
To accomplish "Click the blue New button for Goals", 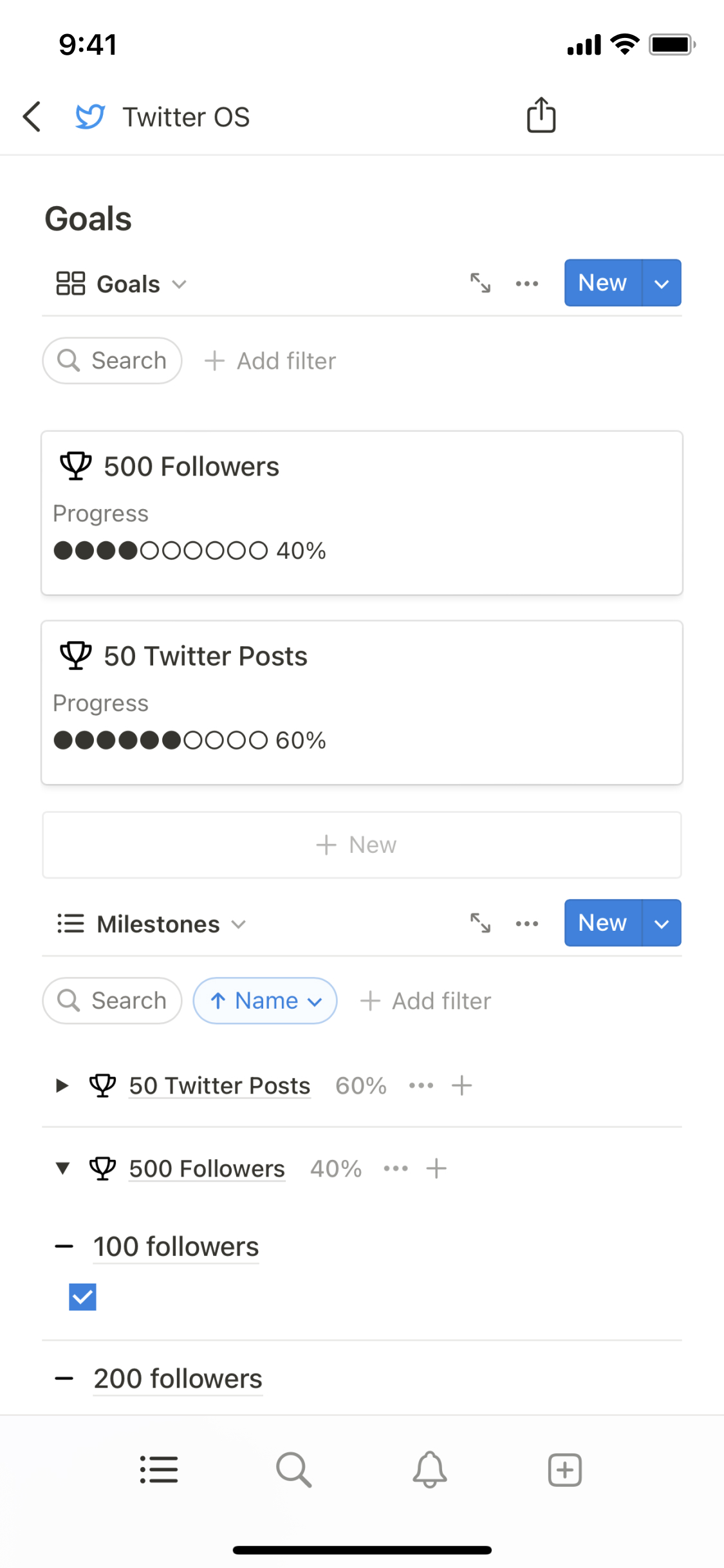I will tap(602, 283).
